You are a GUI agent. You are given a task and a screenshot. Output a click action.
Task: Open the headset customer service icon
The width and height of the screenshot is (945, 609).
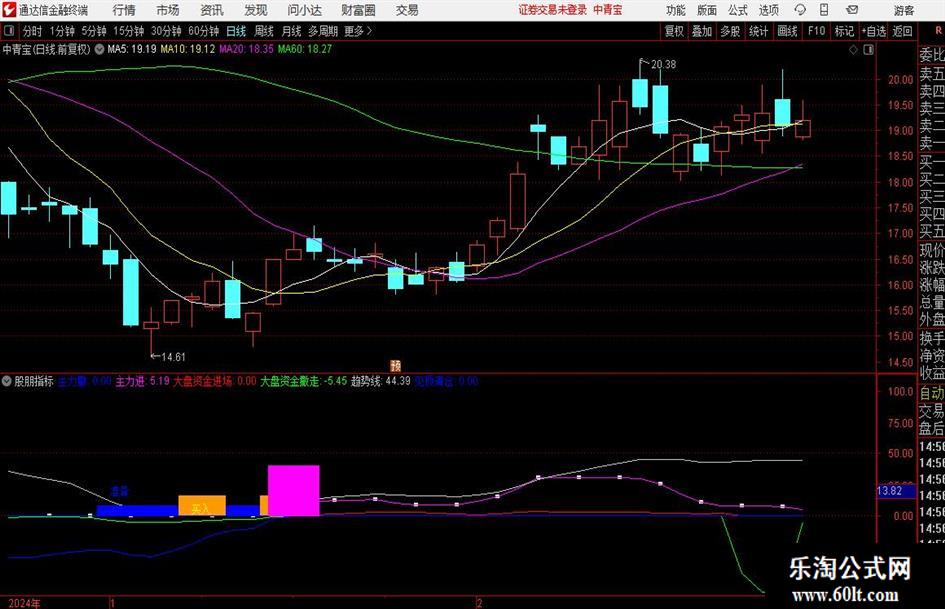800,10
